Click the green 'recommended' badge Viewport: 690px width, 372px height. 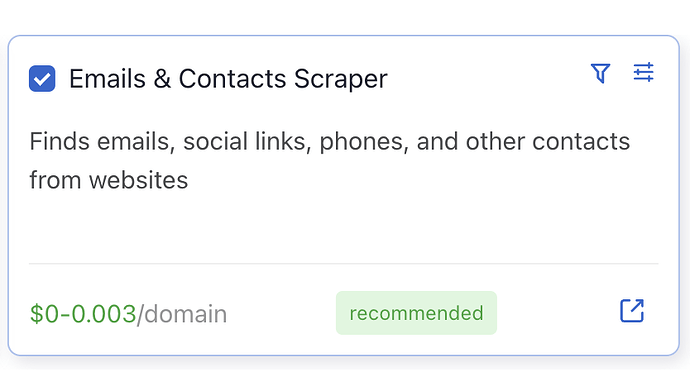[x=416, y=313]
